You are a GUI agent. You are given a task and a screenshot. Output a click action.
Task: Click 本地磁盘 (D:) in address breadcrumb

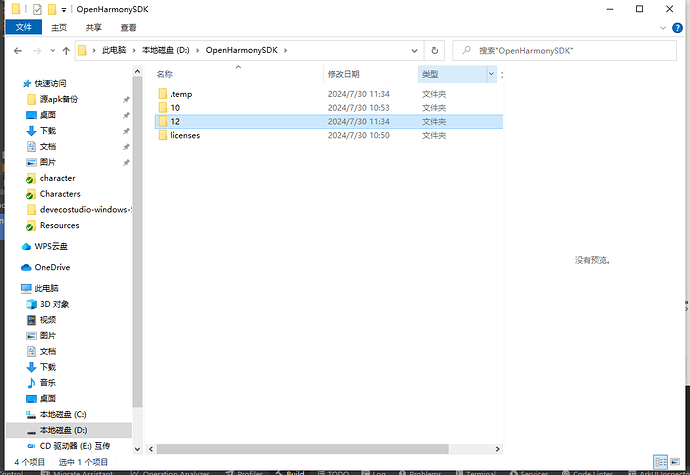point(165,50)
